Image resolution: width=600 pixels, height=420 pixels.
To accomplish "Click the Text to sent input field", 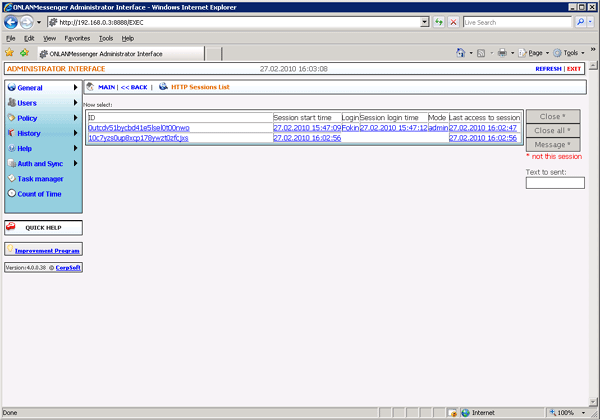I will pyautogui.click(x=554, y=183).
